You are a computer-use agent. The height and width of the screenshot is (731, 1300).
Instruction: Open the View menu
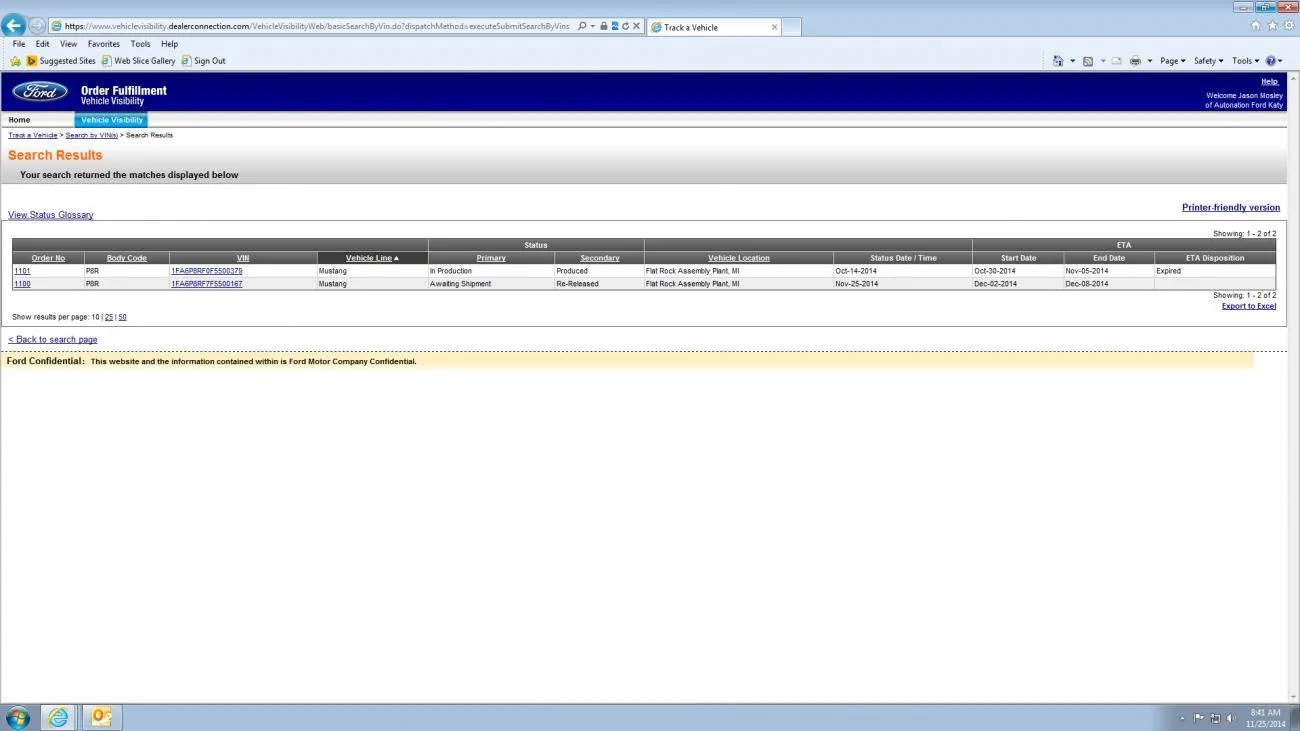coord(68,44)
